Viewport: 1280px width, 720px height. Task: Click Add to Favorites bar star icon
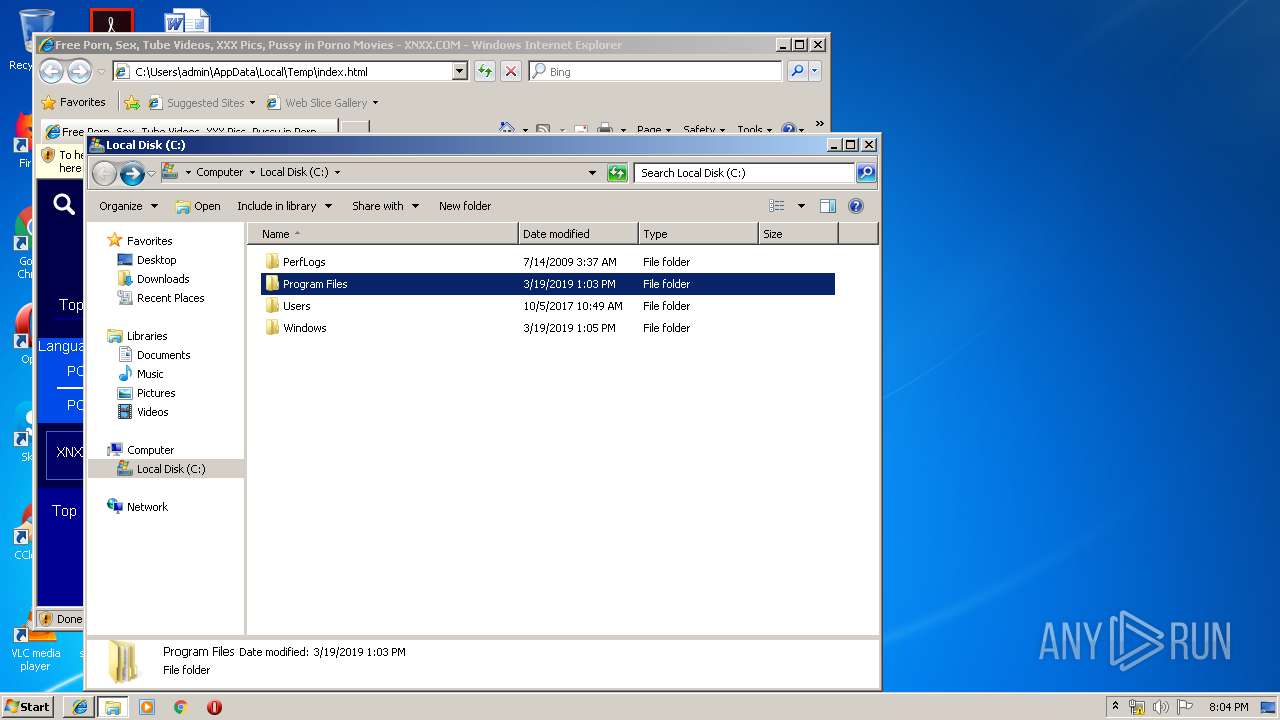click(131, 102)
